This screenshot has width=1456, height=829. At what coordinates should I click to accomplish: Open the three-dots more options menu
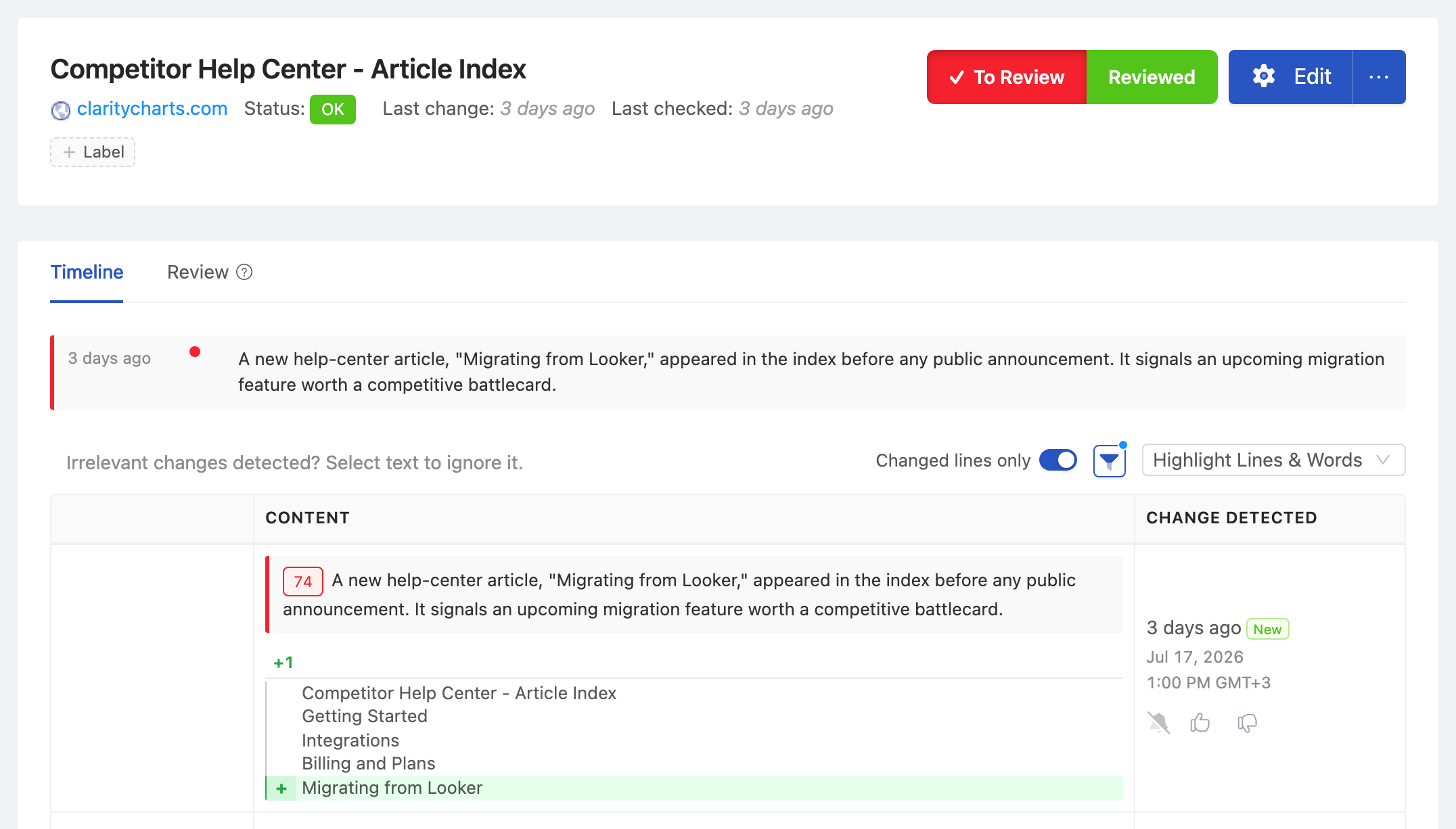[1379, 77]
